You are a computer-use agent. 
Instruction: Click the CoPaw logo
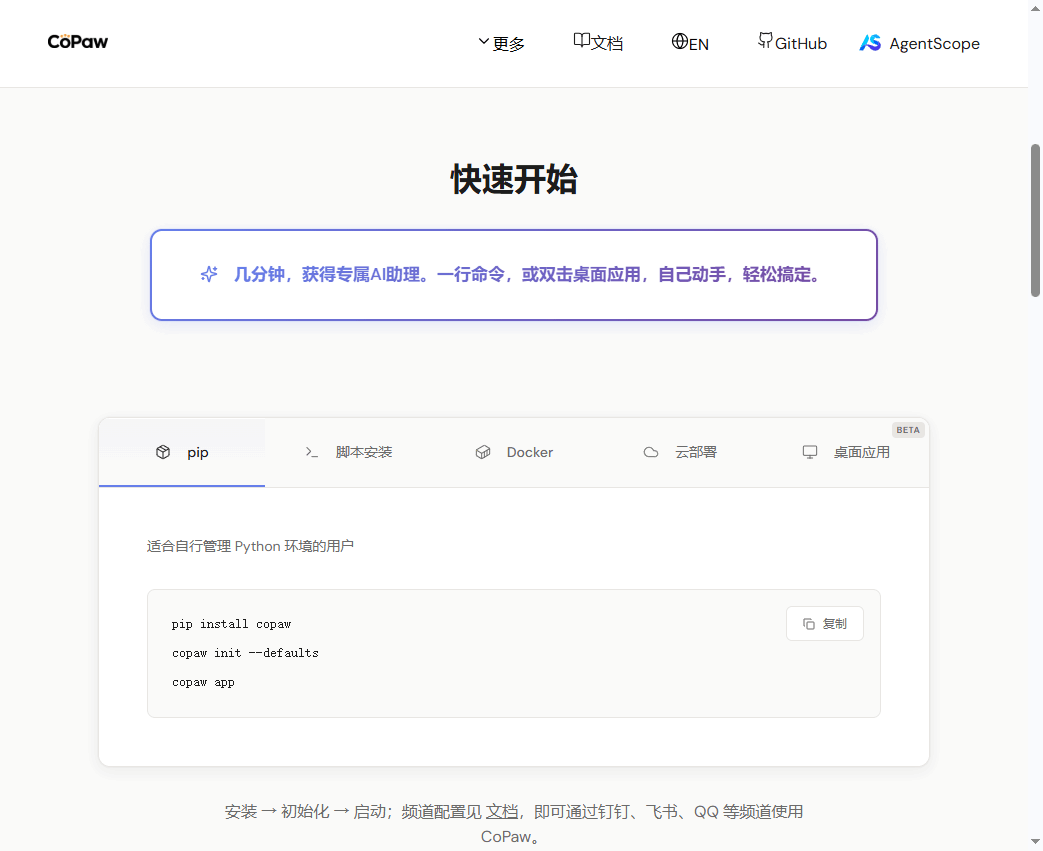[x=78, y=42]
